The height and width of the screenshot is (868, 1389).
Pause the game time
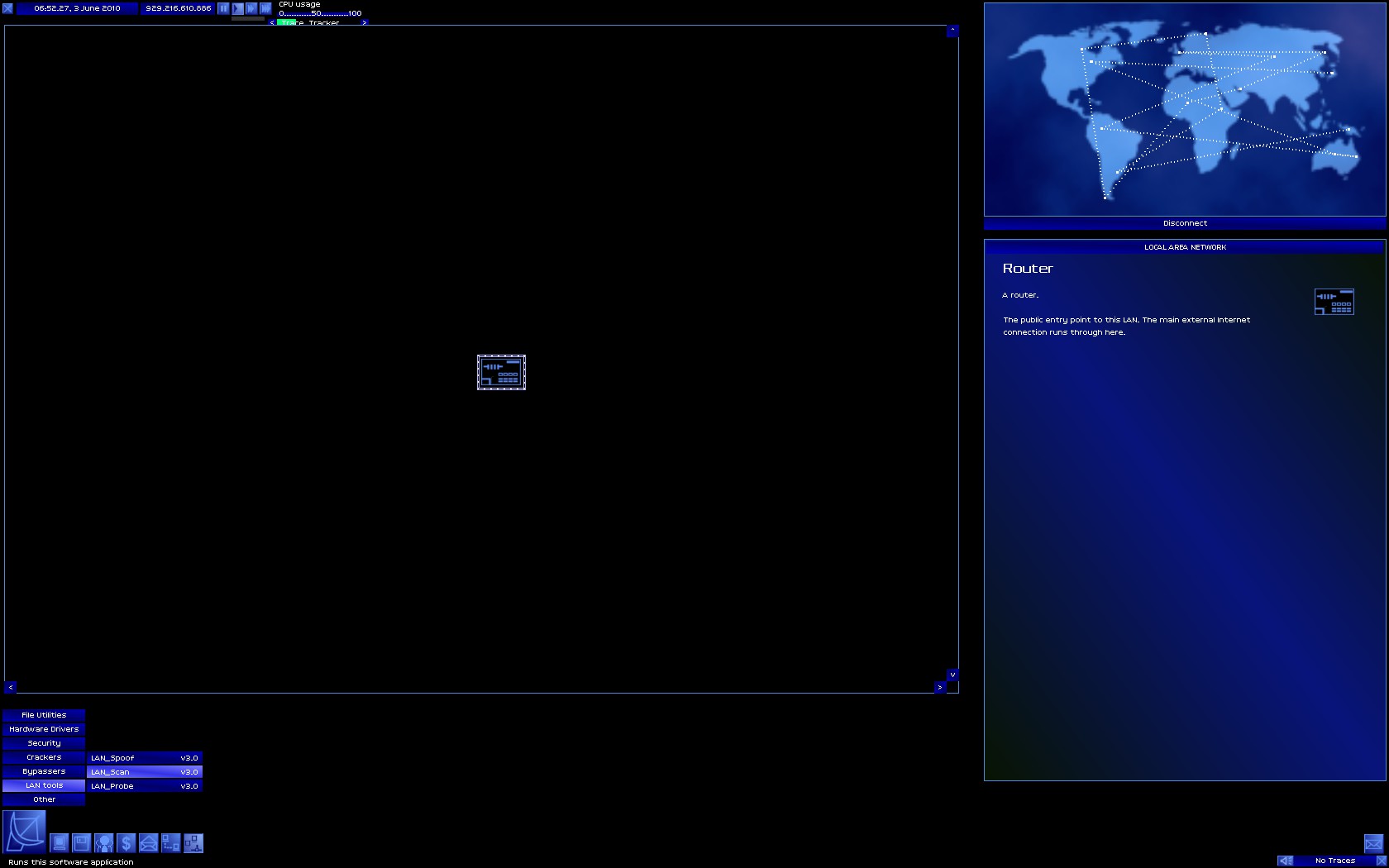tap(223, 8)
